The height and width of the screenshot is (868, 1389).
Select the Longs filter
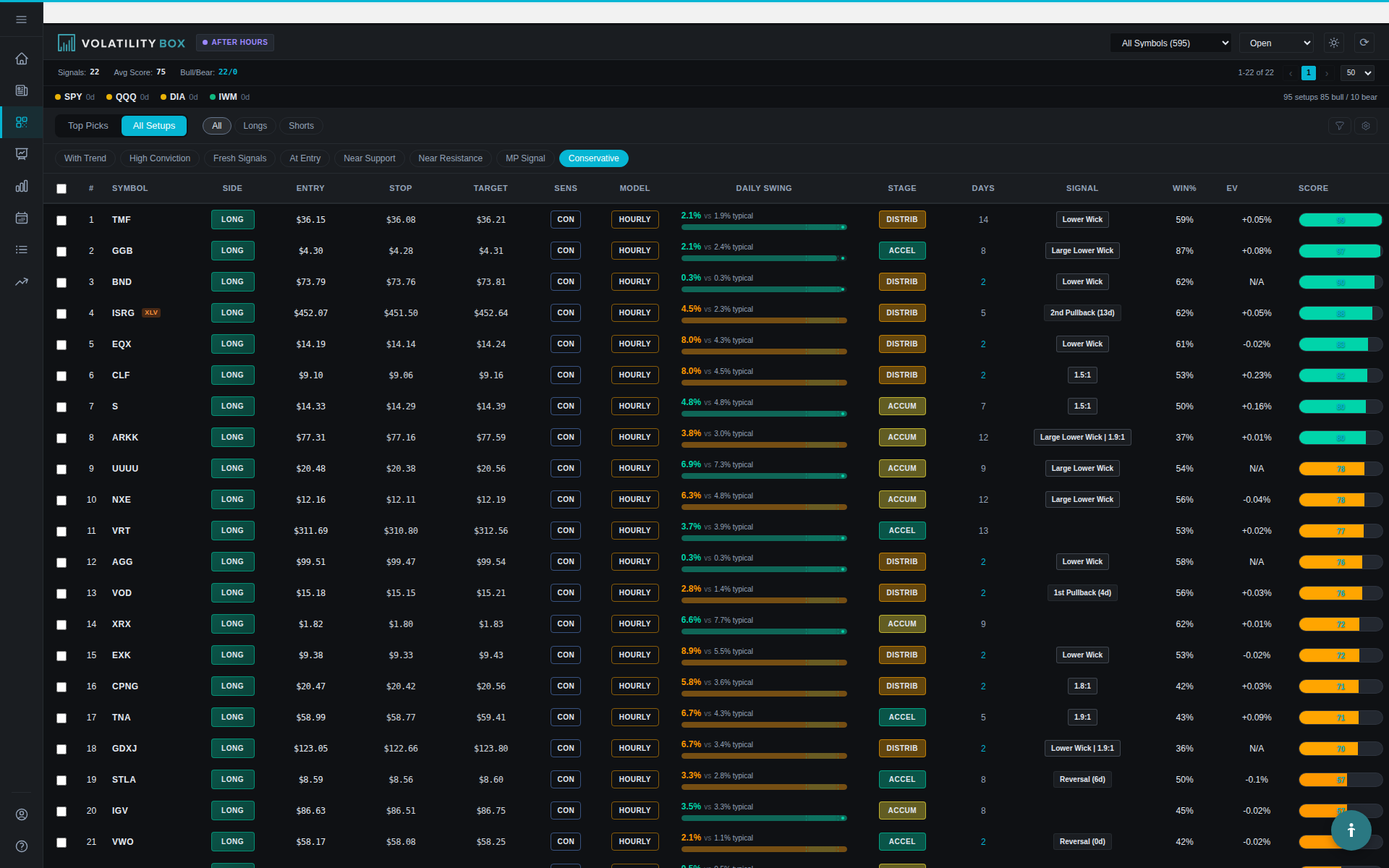(255, 126)
